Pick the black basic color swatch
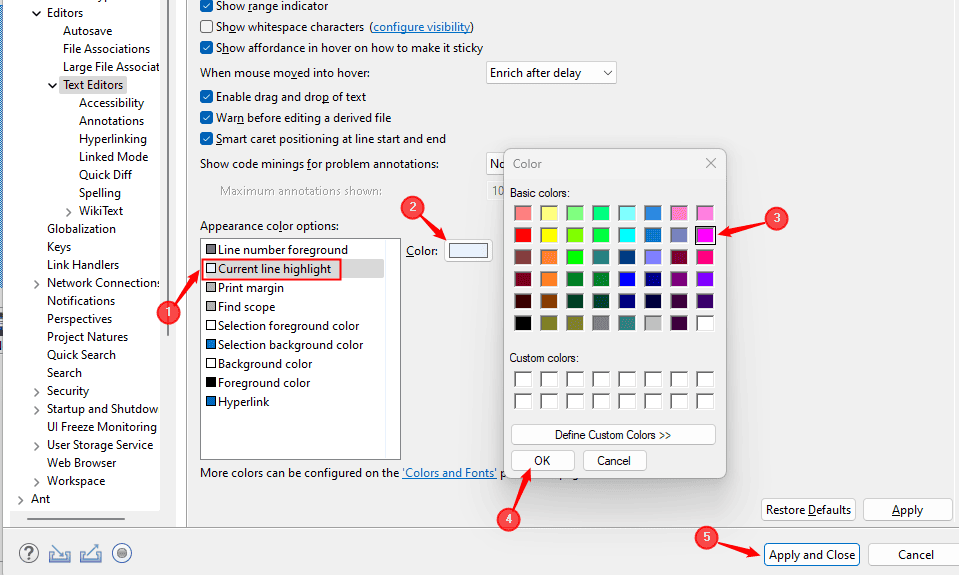The image size is (959, 575). tap(523, 323)
